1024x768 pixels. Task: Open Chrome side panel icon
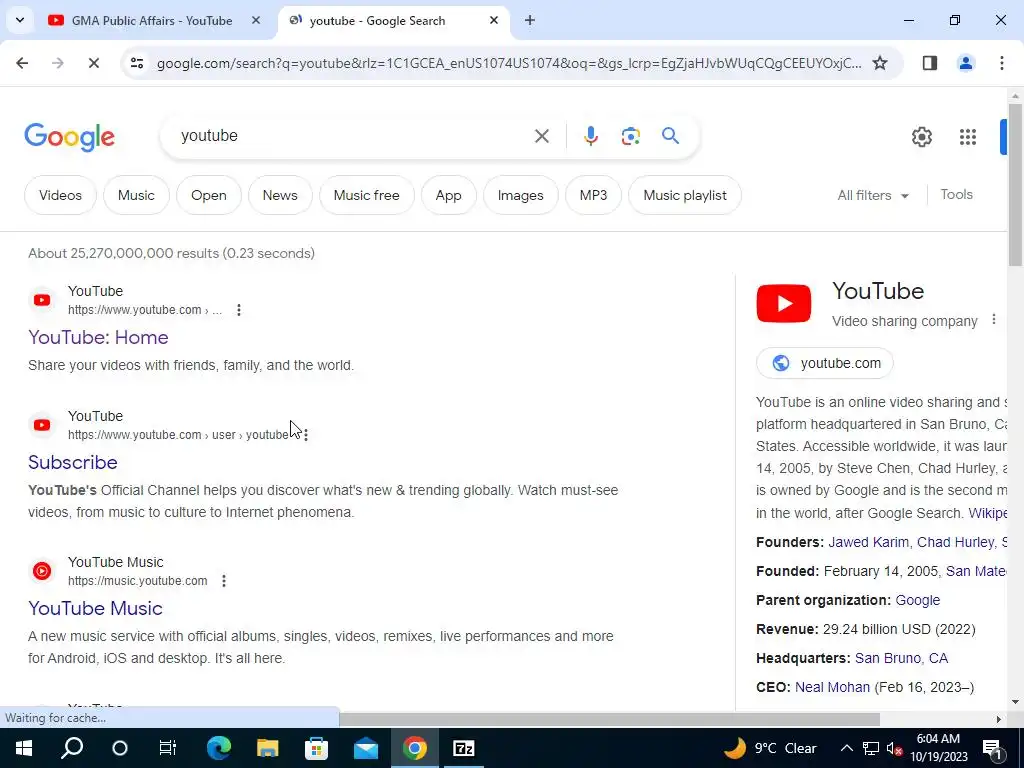(x=929, y=63)
